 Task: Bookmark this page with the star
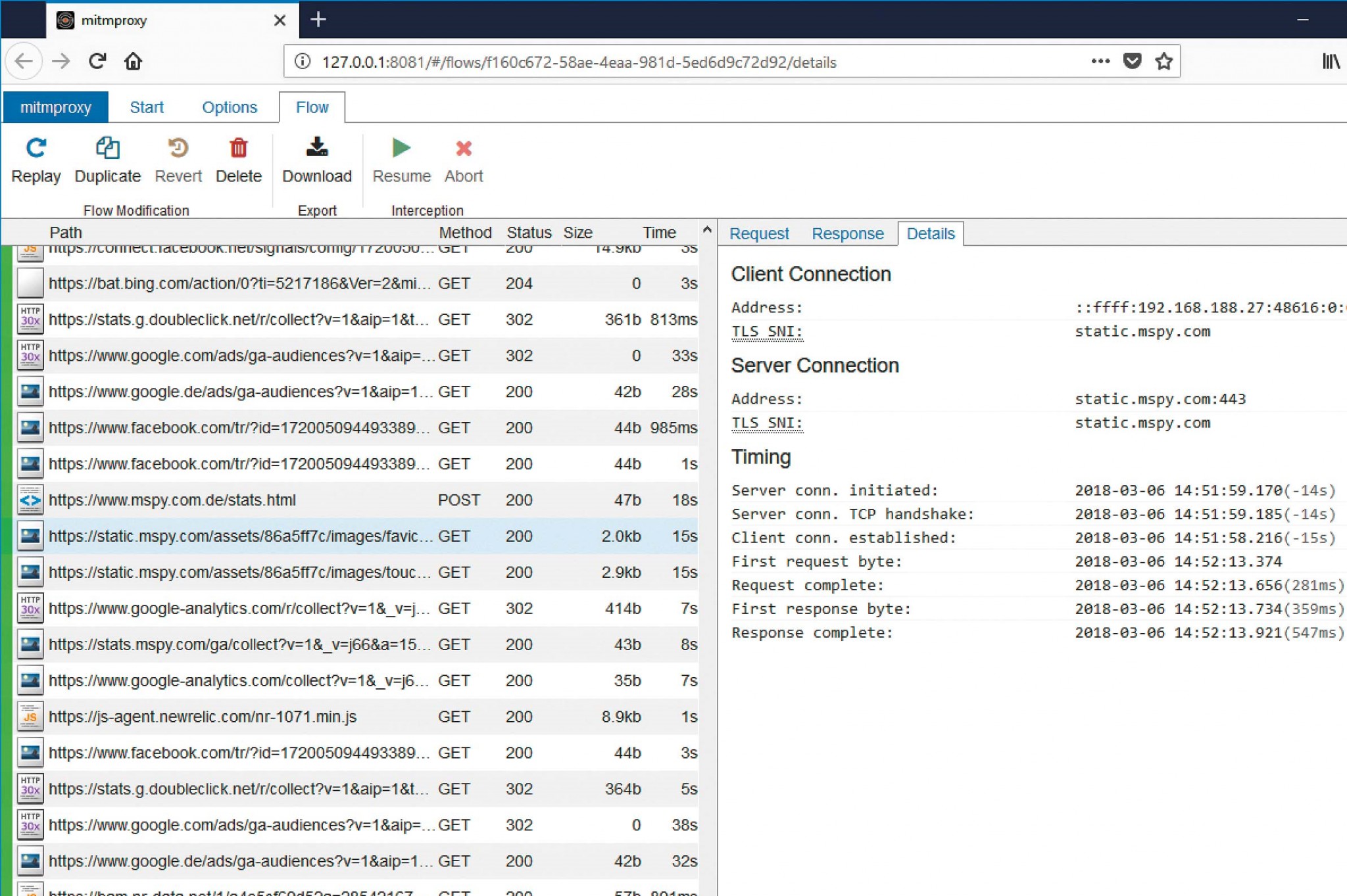pos(1163,62)
